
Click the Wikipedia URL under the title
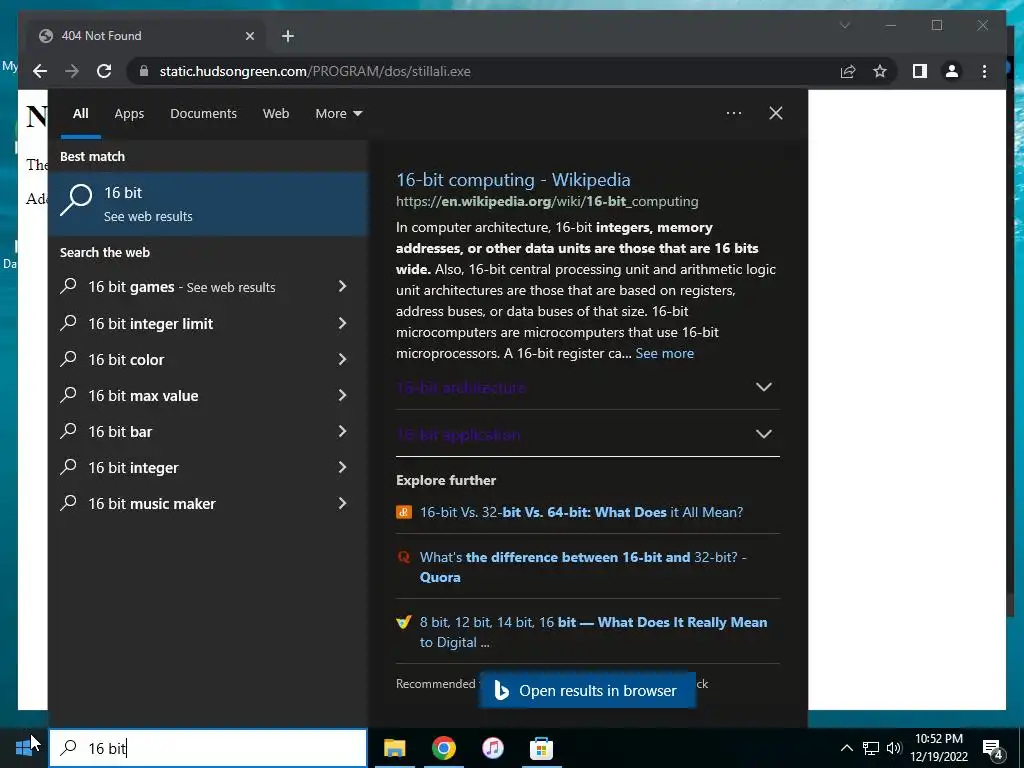tap(547, 201)
